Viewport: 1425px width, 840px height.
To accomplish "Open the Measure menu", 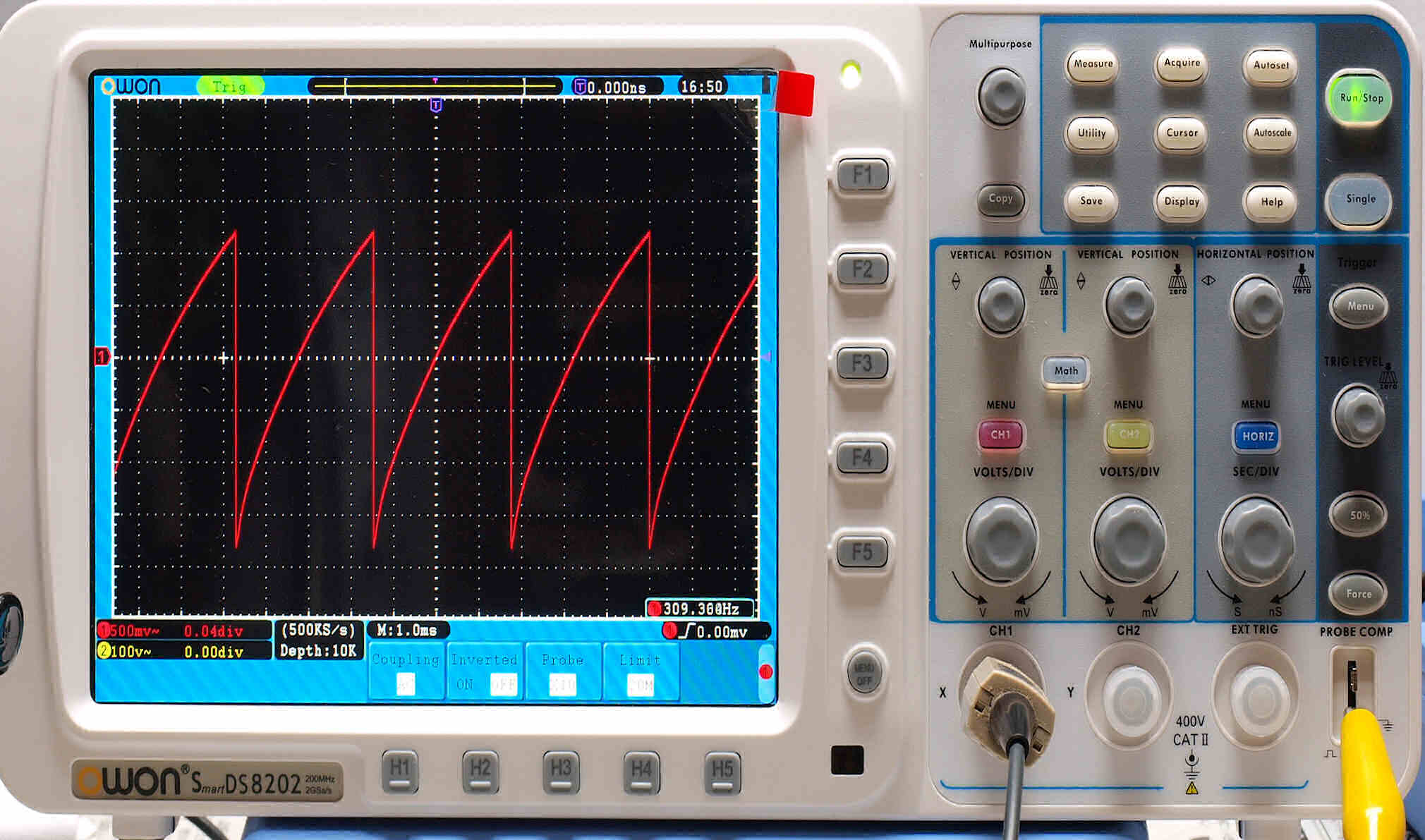I will point(1092,65).
